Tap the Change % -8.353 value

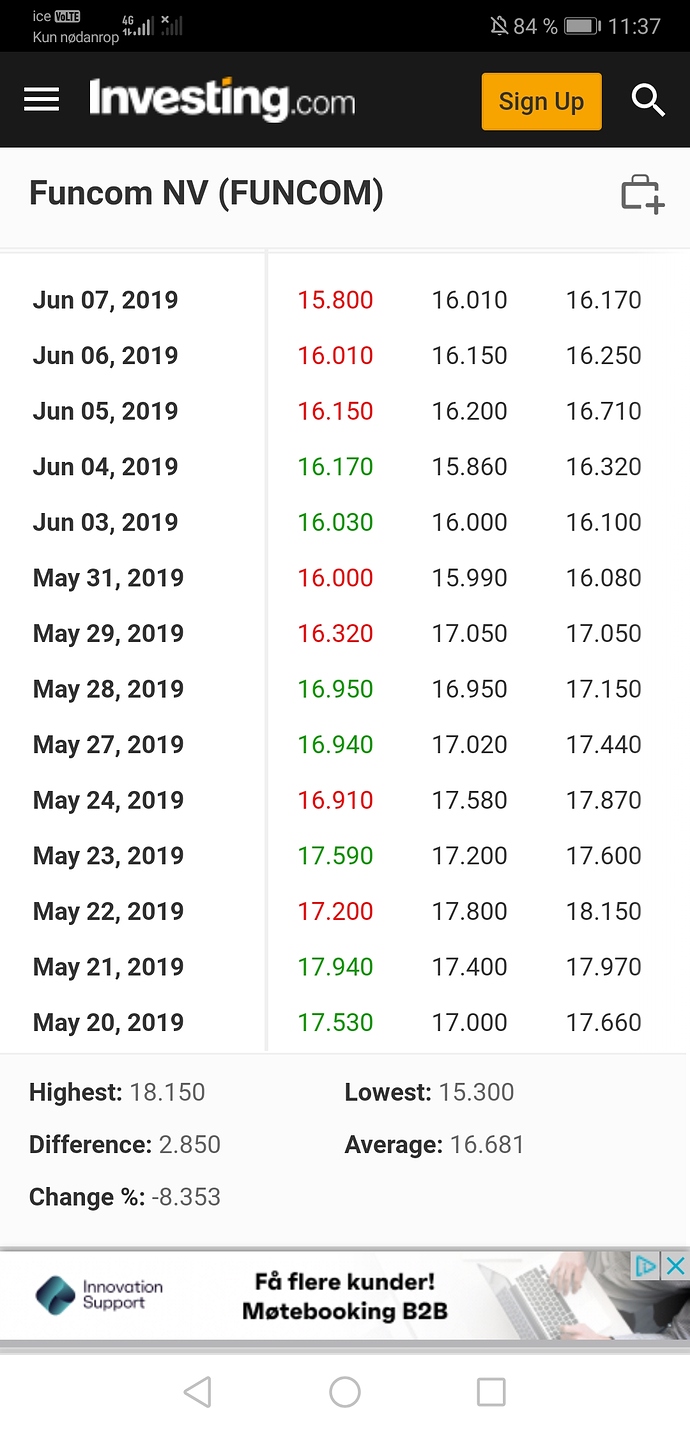tap(186, 1197)
